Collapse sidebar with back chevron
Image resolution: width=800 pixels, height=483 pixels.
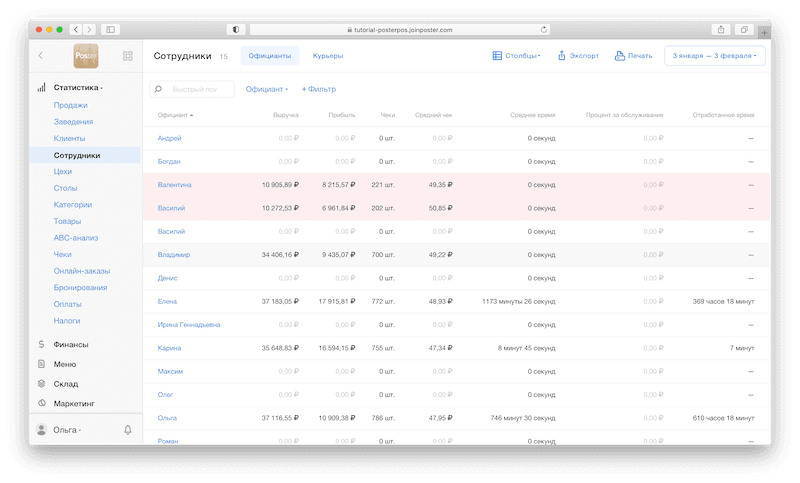41,56
